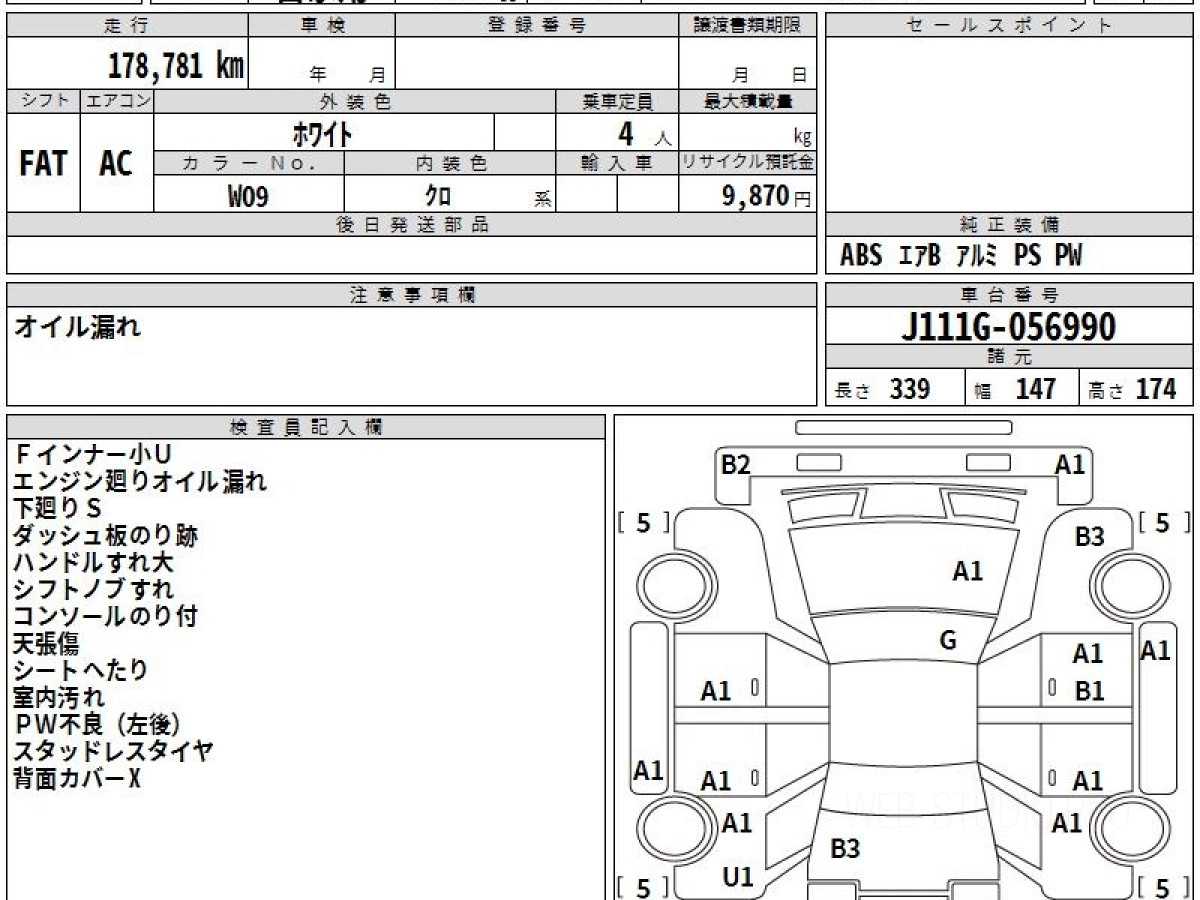The image size is (1200, 900).
Task: Select inspector note ハンドルすれ大
Action: click(x=93, y=563)
